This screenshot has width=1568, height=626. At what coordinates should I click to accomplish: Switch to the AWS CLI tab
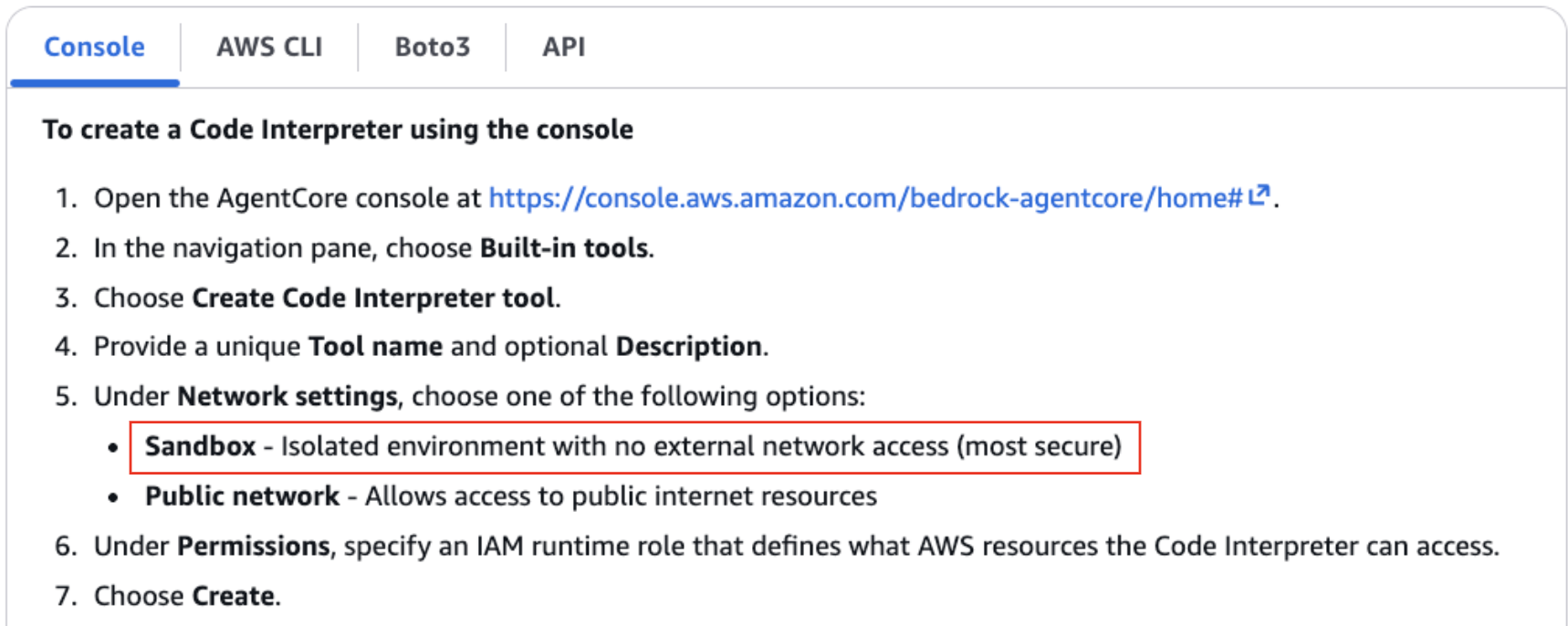269,47
